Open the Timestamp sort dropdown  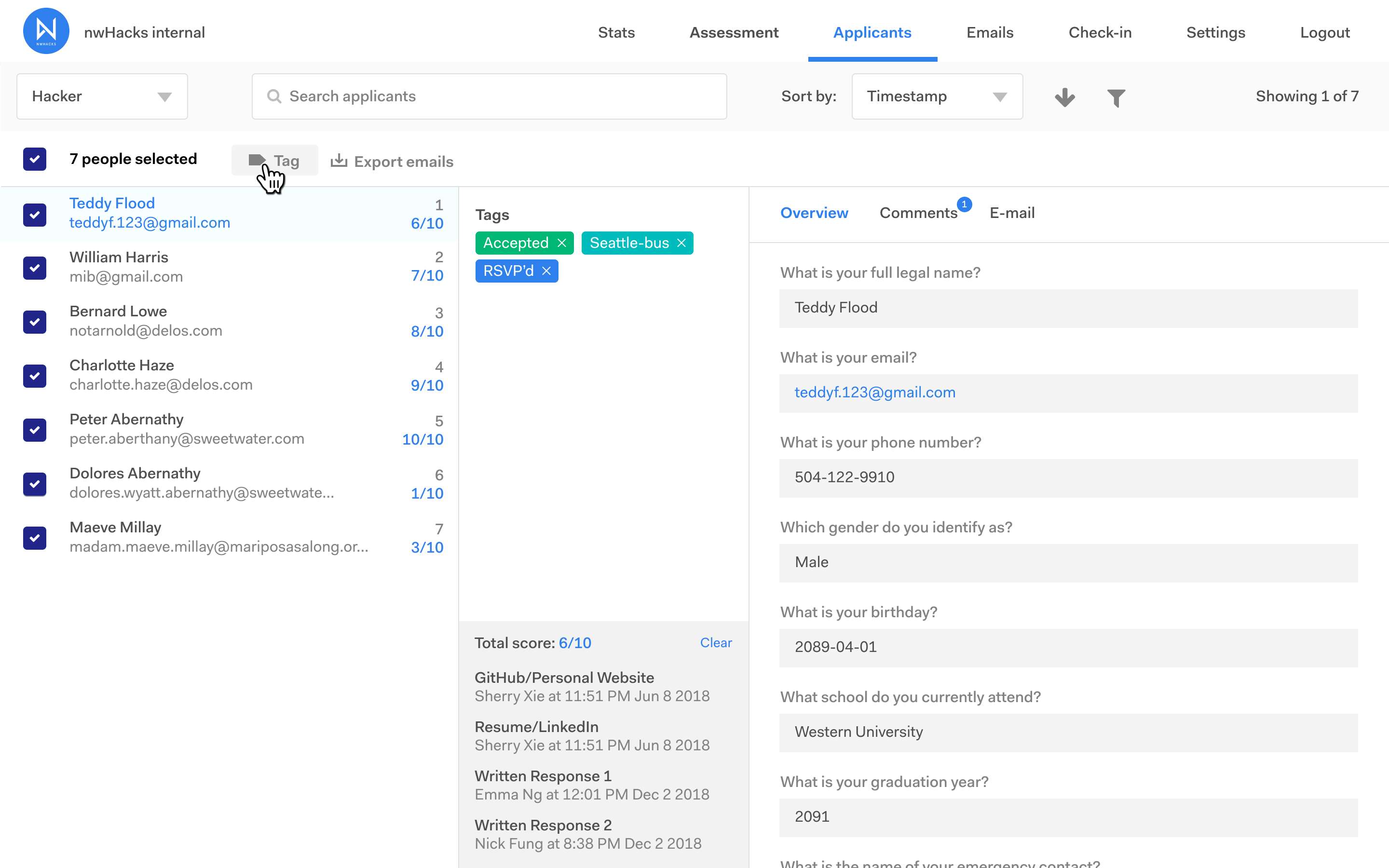(937, 96)
